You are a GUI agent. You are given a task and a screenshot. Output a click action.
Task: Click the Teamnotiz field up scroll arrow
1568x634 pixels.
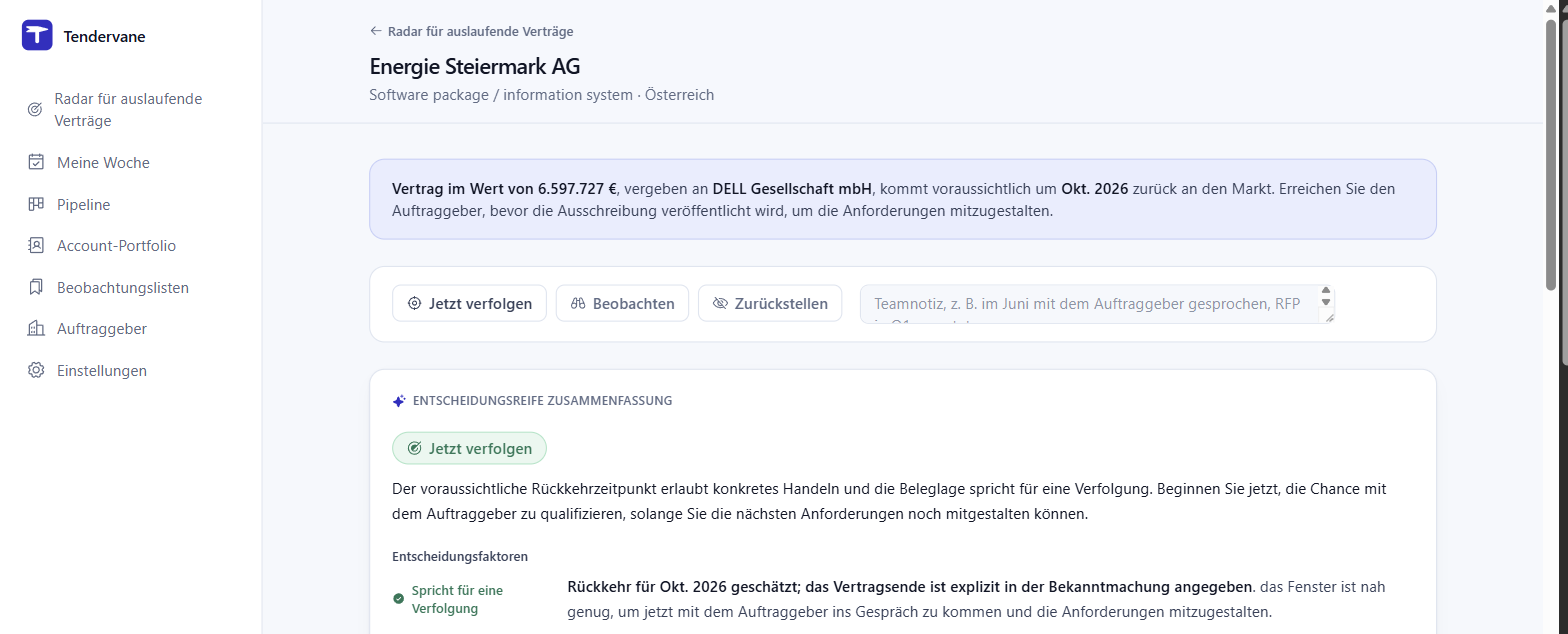[x=1326, y=291]
